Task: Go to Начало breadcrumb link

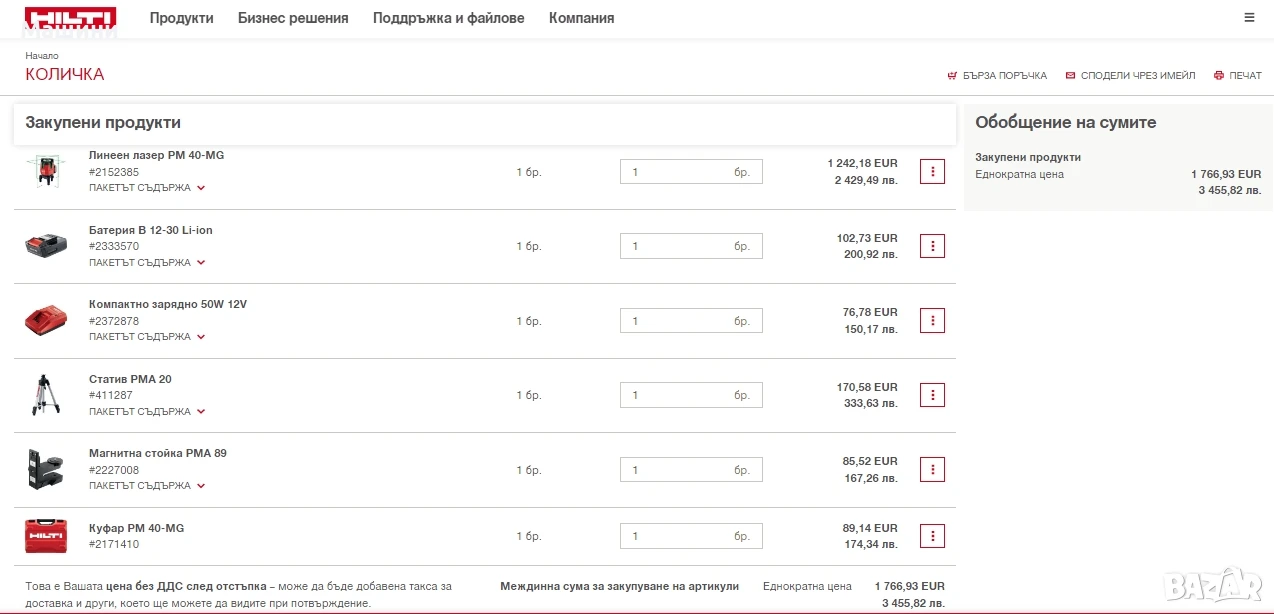Action: [x=42, y=56]
